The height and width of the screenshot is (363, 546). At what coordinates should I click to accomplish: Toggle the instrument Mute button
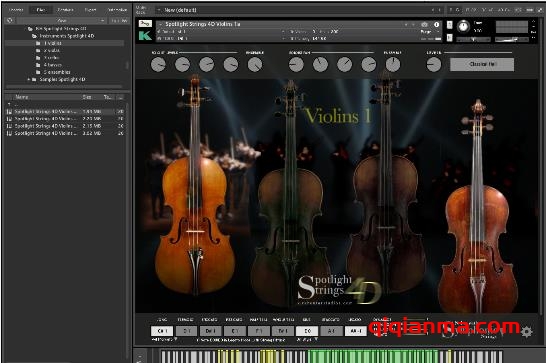click(450, 37)
